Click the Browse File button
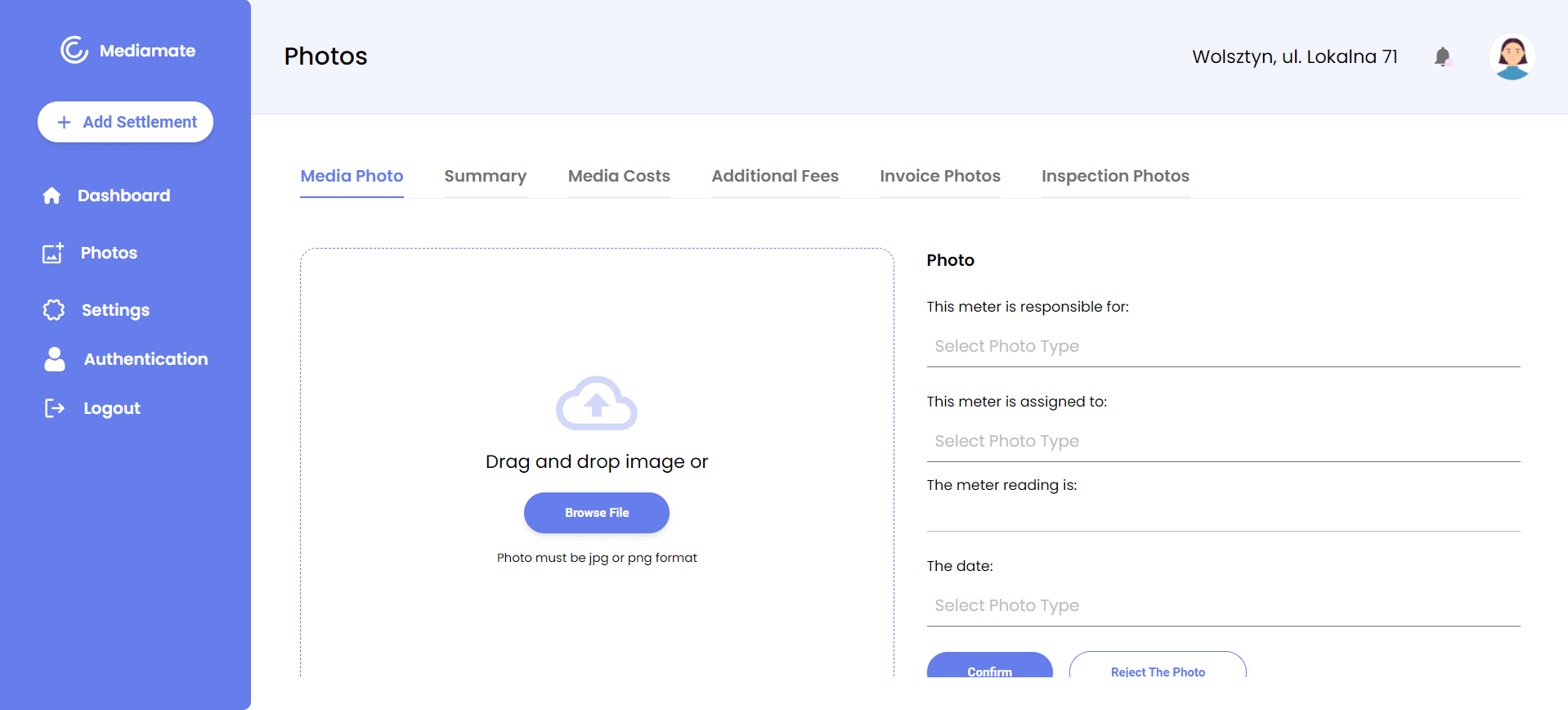 point(597,513)
